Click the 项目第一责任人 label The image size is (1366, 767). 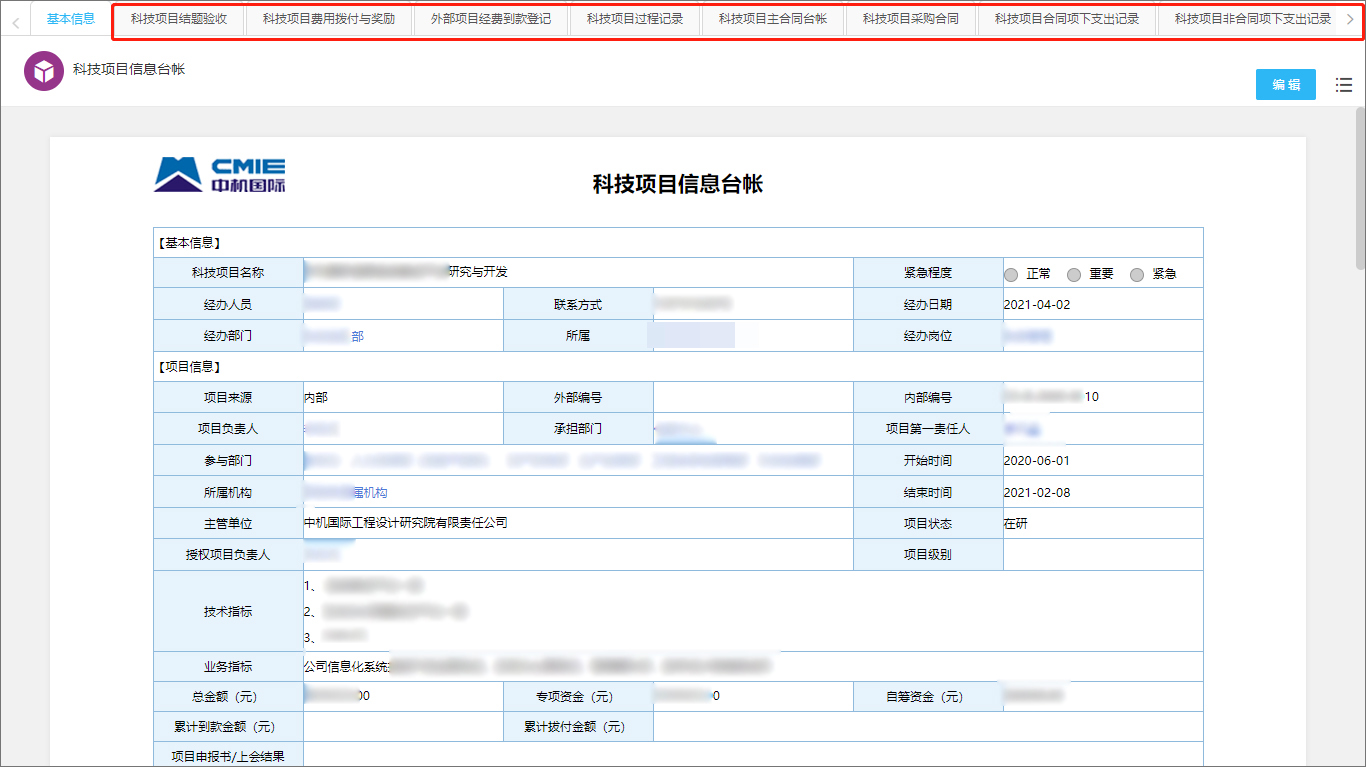[928, 429]
